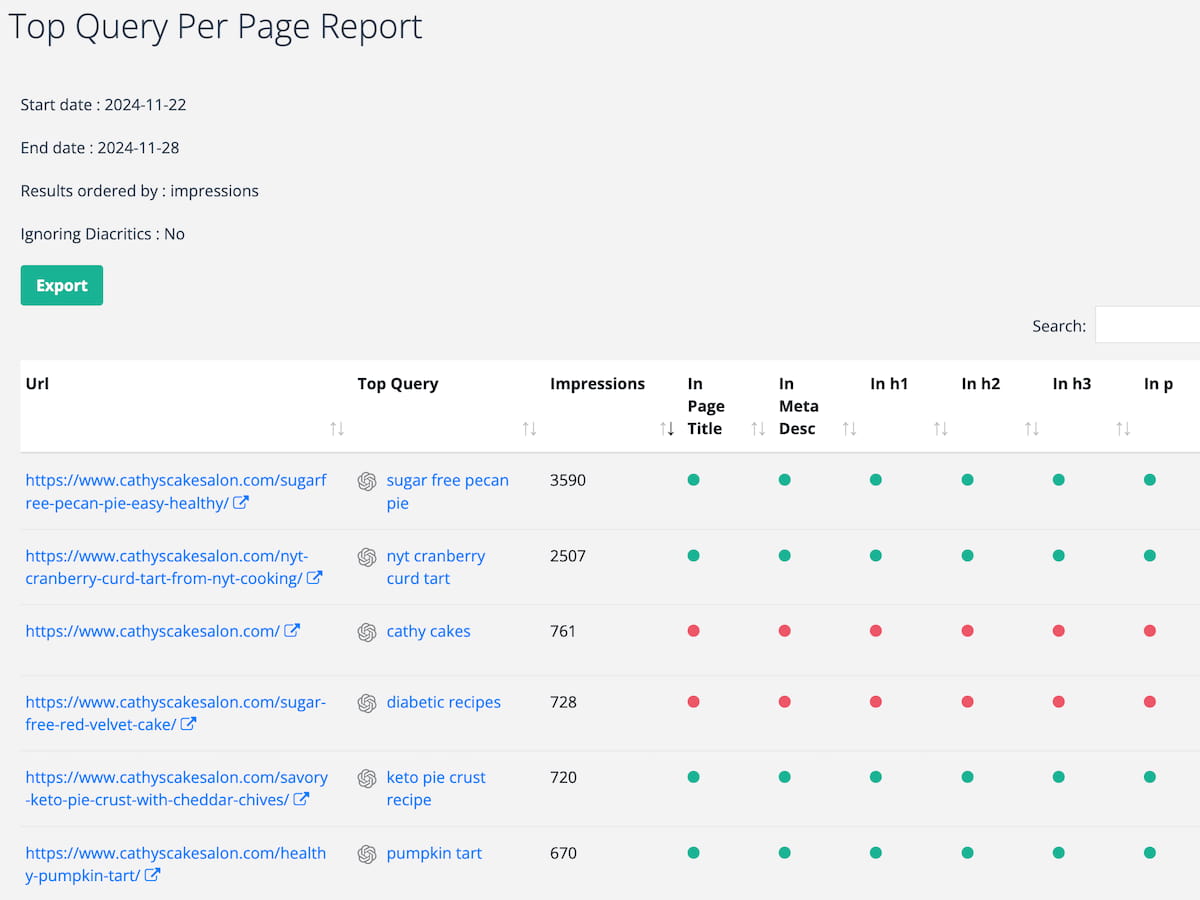The width and height of the screenshot is (1200, 900).
Task: Click the Url column header
Action: [37, 384]
